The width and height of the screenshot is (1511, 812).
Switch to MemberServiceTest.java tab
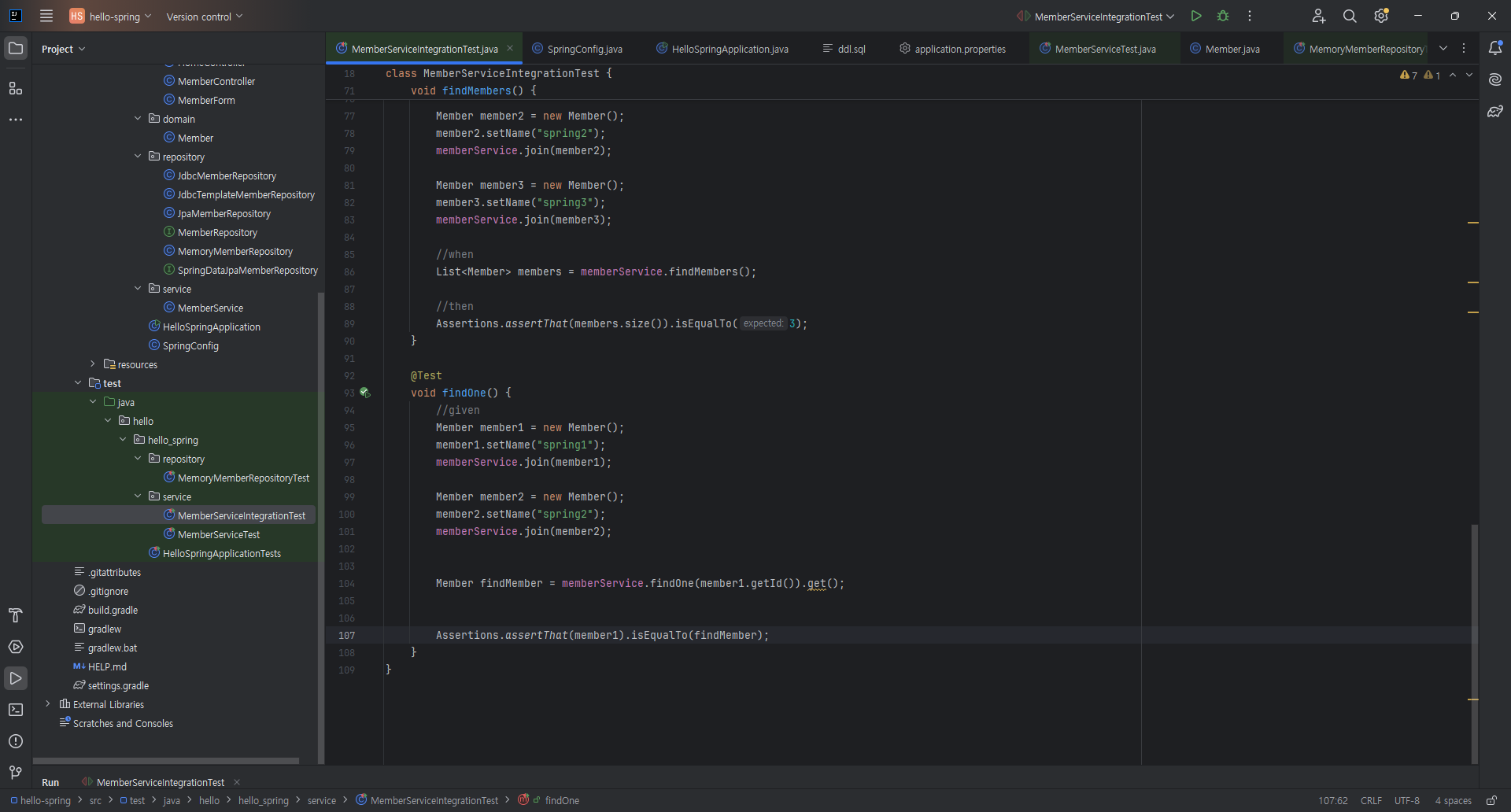point(1099,49)
